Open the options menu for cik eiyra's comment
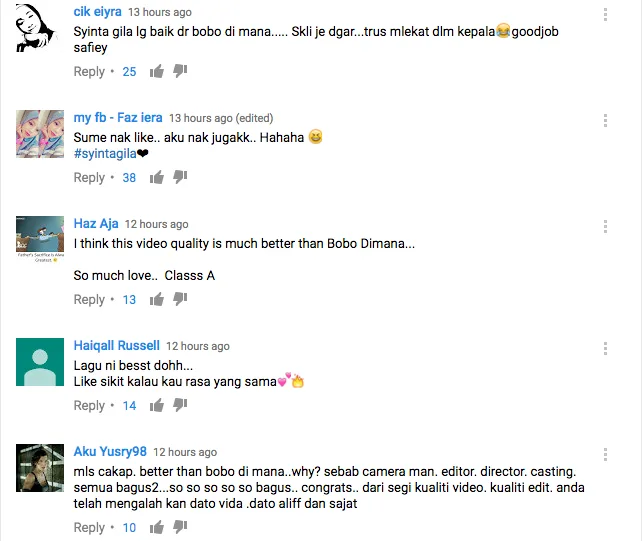The image size is (642, 541). 605,14
